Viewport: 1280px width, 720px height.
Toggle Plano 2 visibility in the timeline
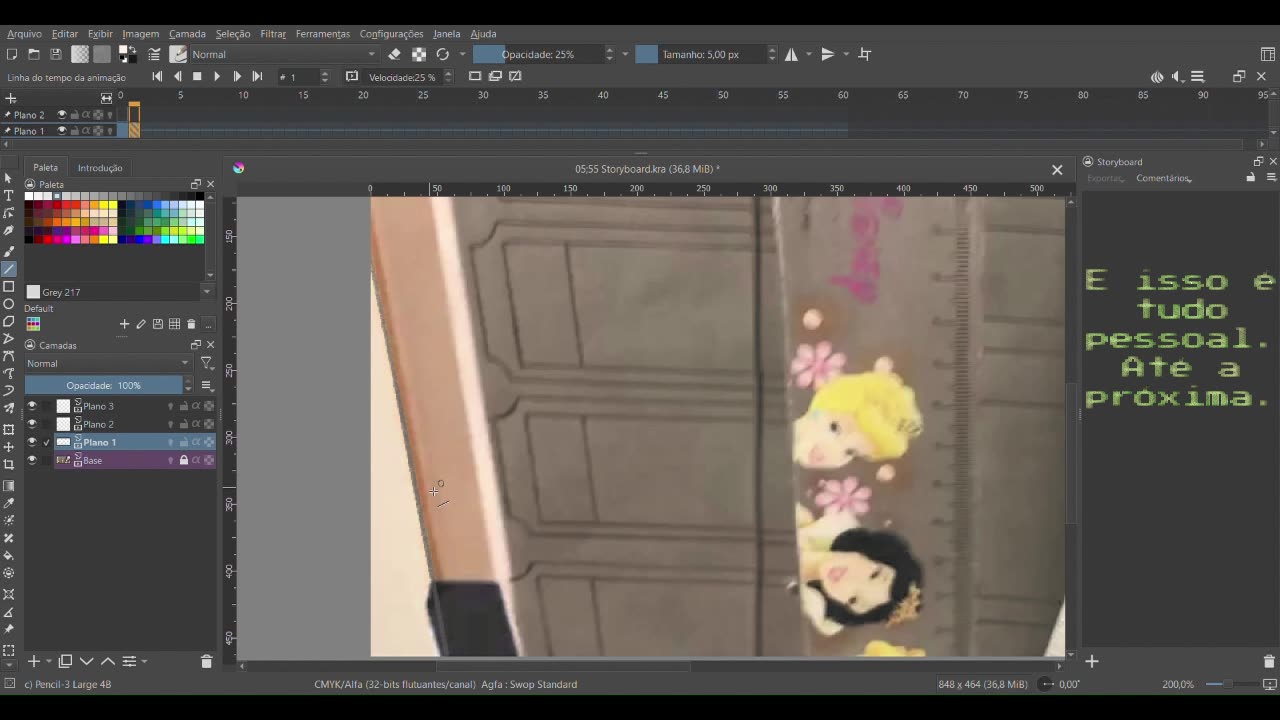(x=61, y=115)
